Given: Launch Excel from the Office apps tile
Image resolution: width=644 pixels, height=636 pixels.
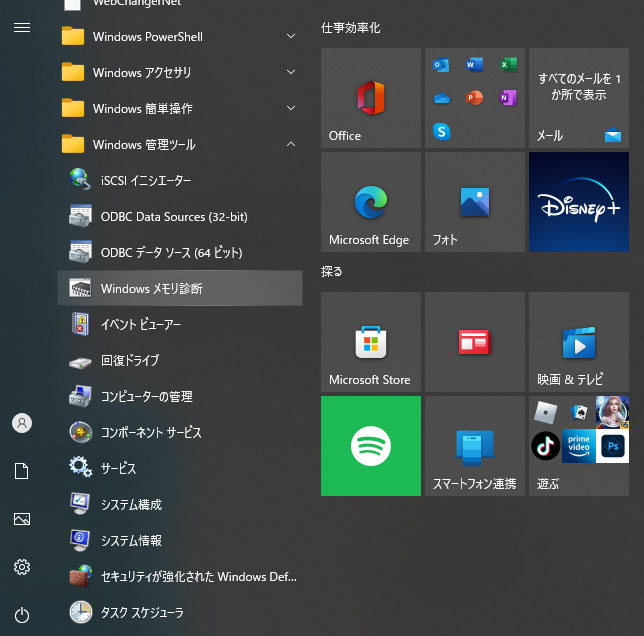Looking at the screenshot, I should [508, 65].
